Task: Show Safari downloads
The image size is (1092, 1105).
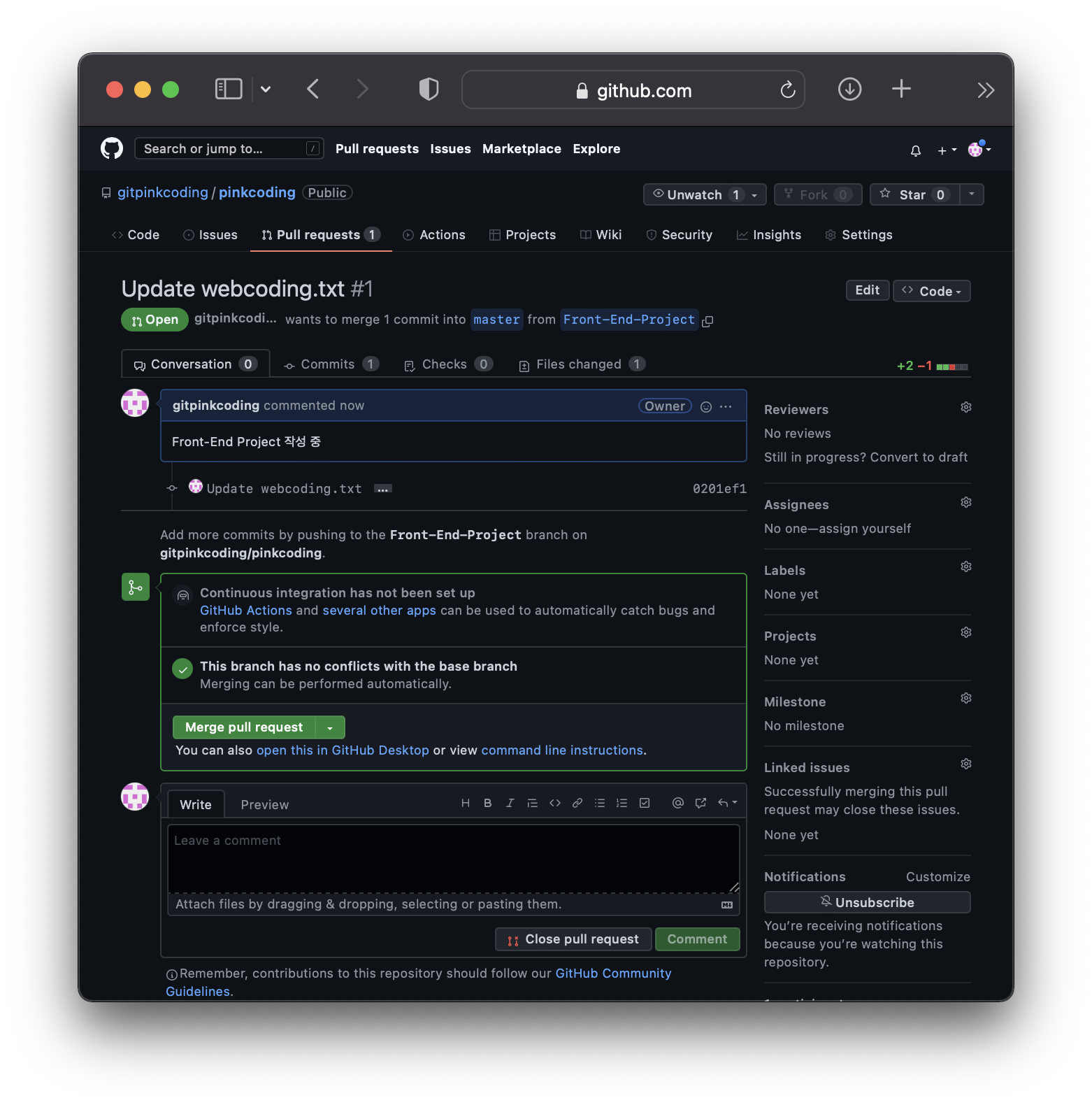Action: coord(849,89)
